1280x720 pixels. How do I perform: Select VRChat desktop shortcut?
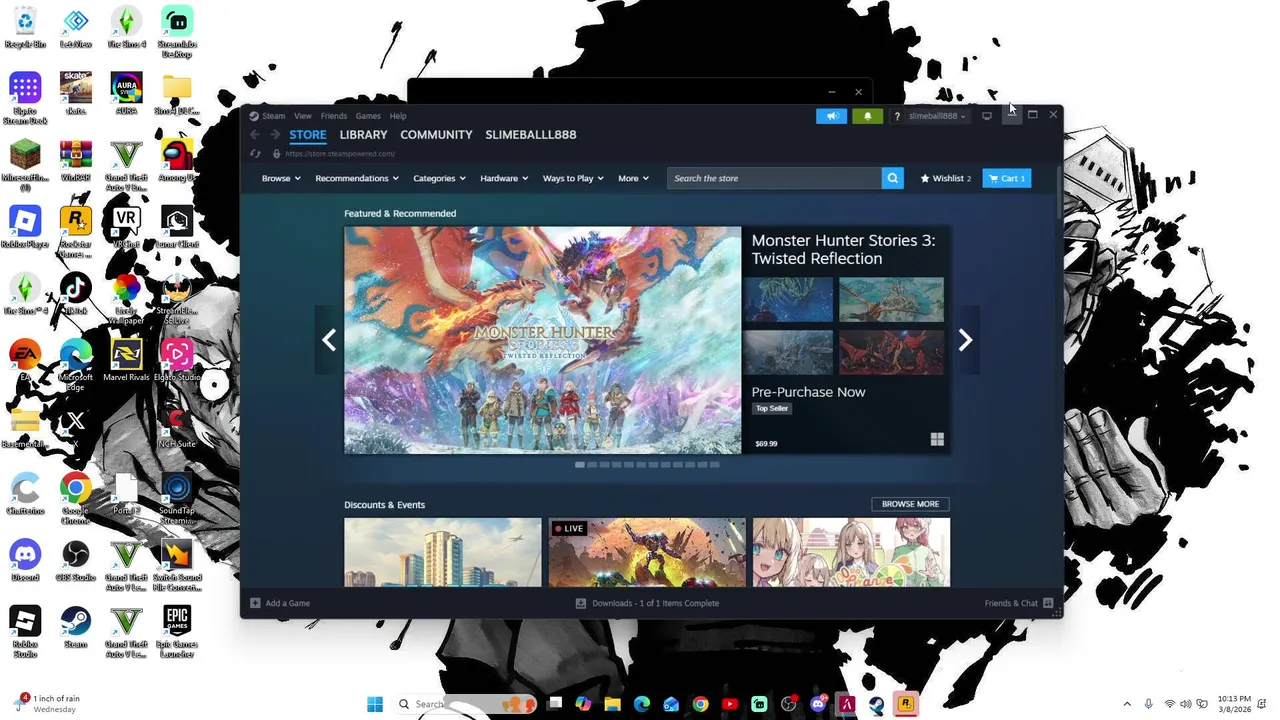click(x=126, y=227)
